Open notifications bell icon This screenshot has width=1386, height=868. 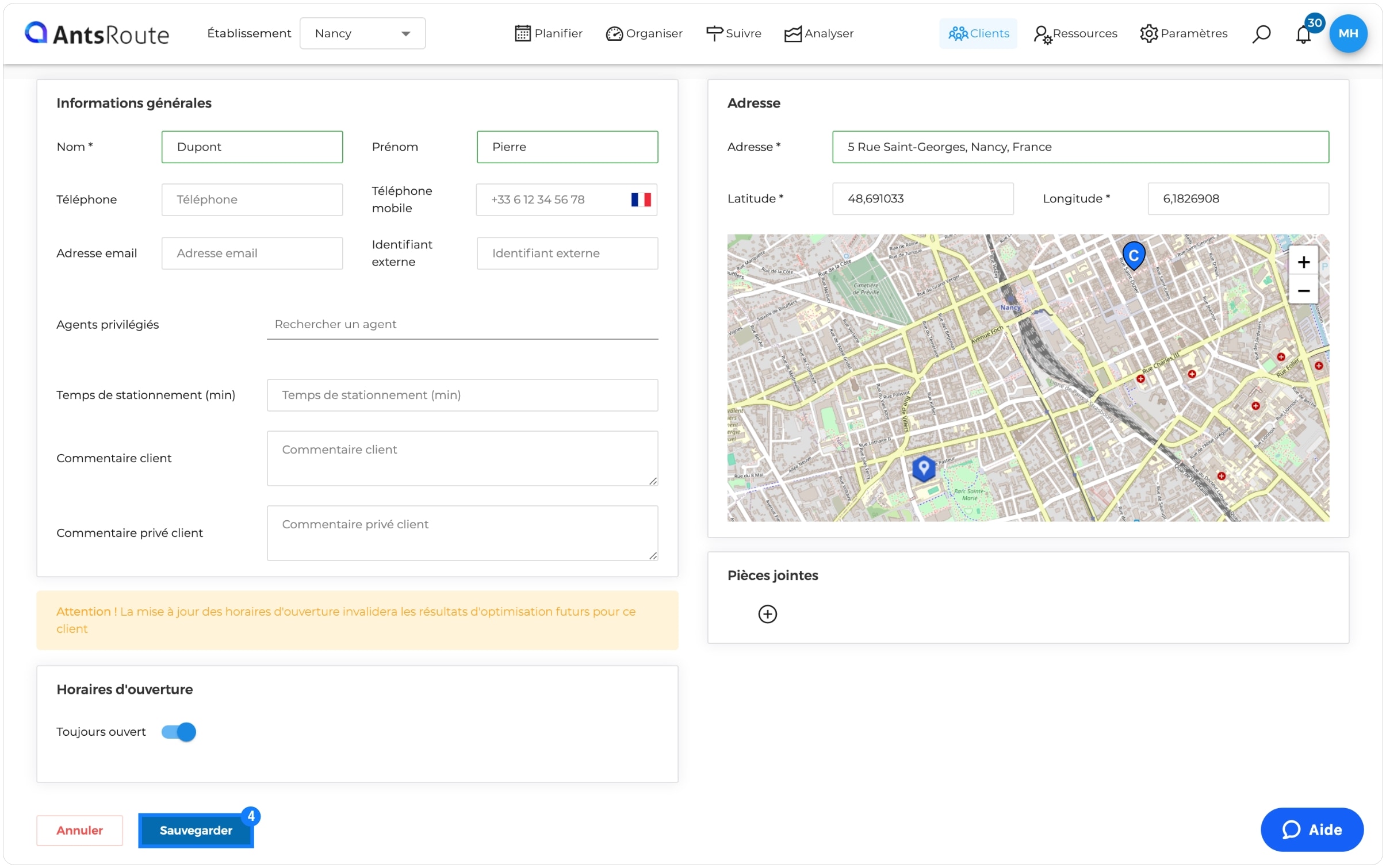click(x=1303, y=34)
